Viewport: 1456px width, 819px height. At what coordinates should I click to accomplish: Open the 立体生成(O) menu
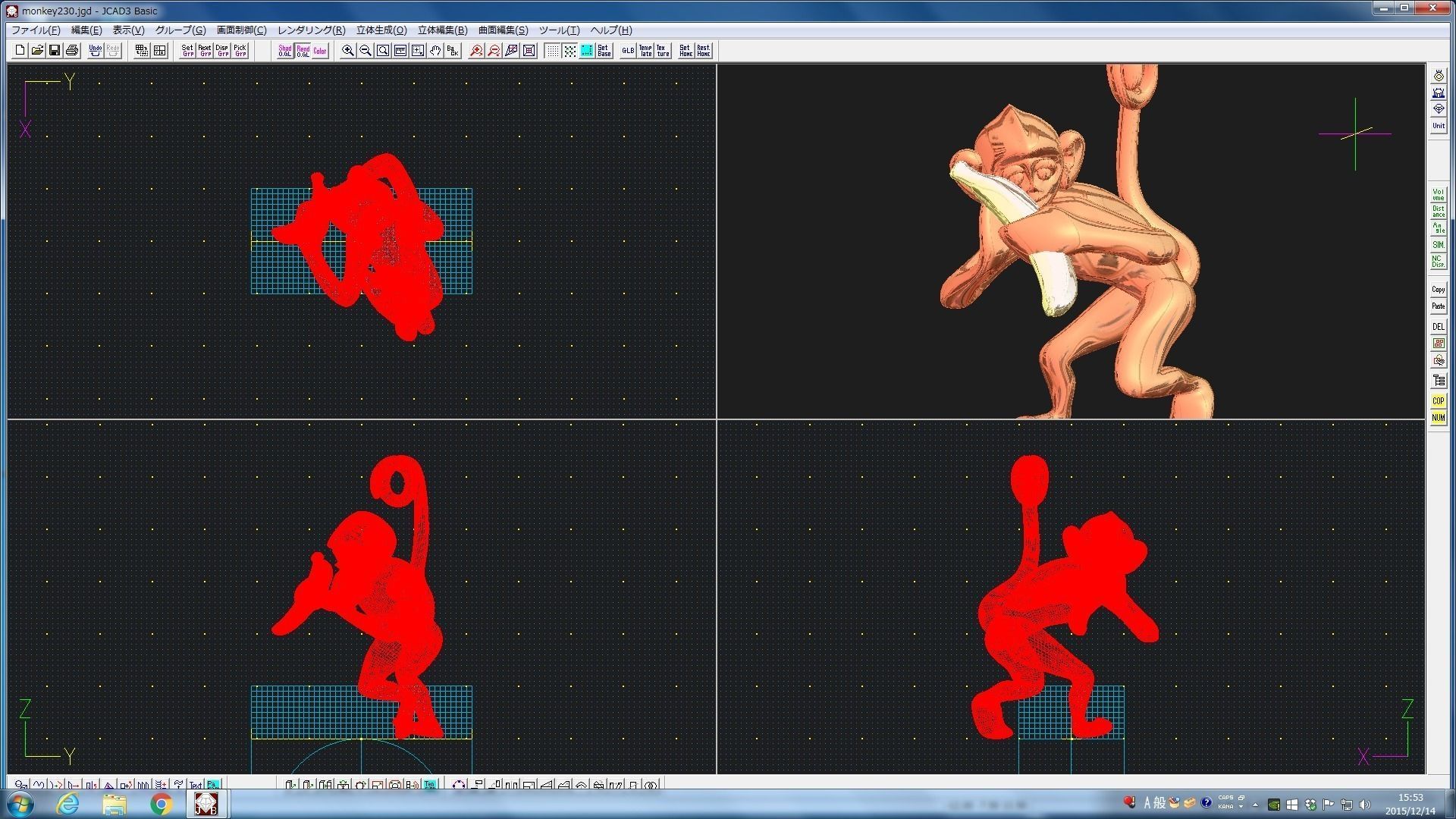tap(381, 30)
